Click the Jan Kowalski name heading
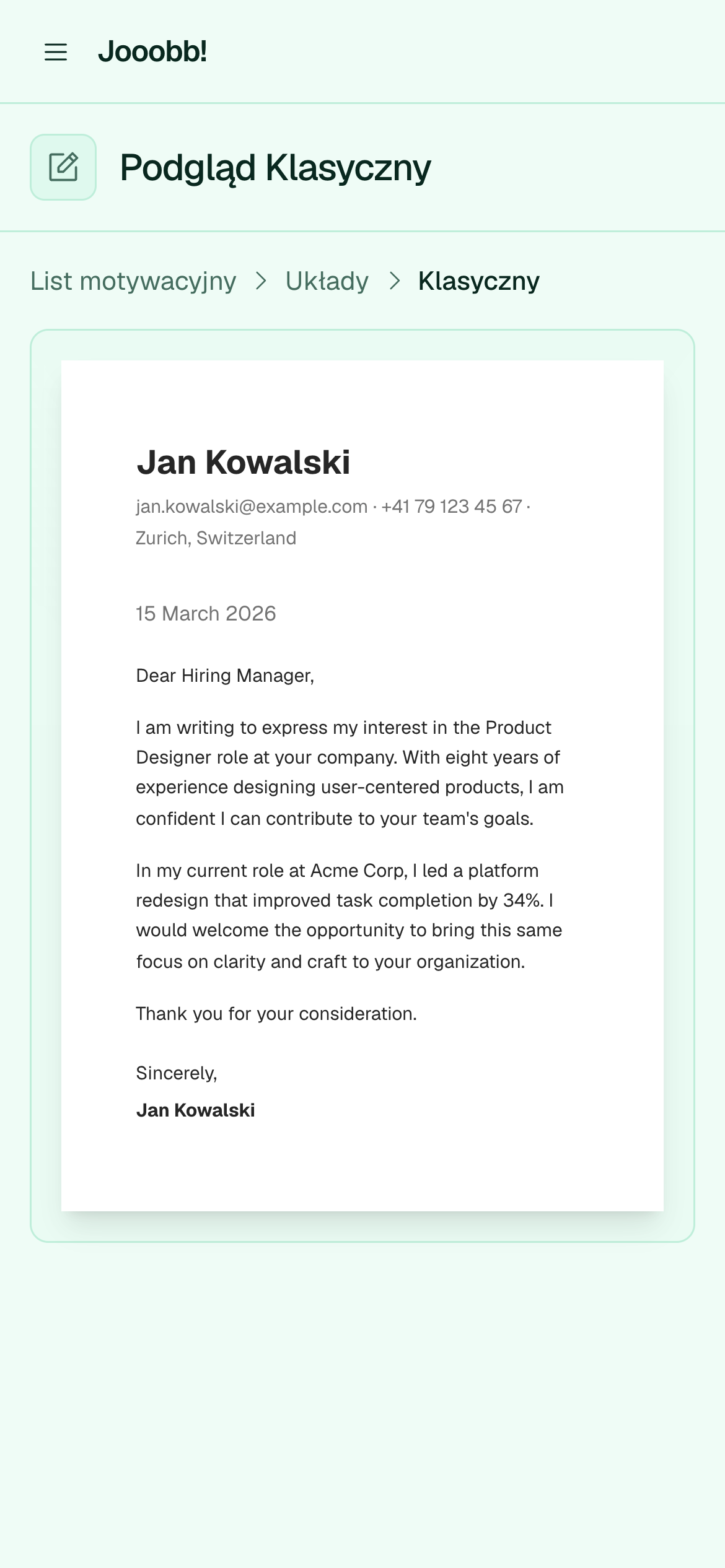 [244, 462]
